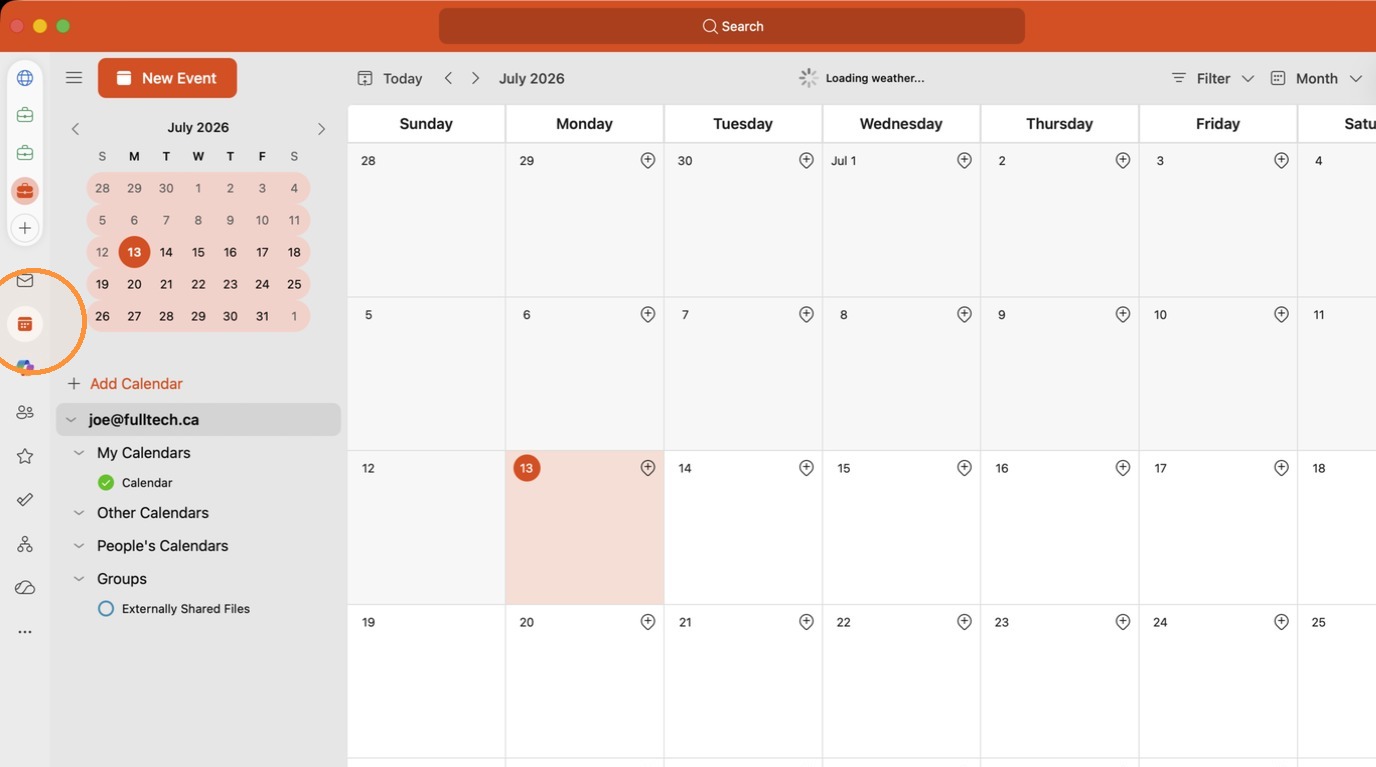Open the Filter menu
Image resolution: width=1376 pixels, height=767 pixels.
(x=1201, y=78)
